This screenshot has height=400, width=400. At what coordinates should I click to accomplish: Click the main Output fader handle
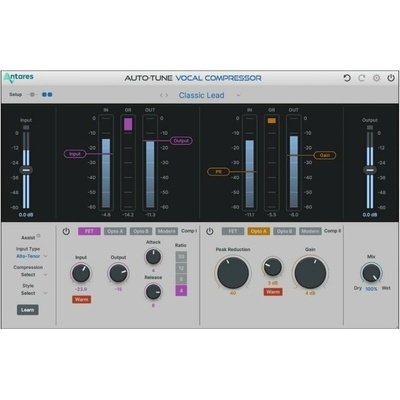[x=370, y=170]
